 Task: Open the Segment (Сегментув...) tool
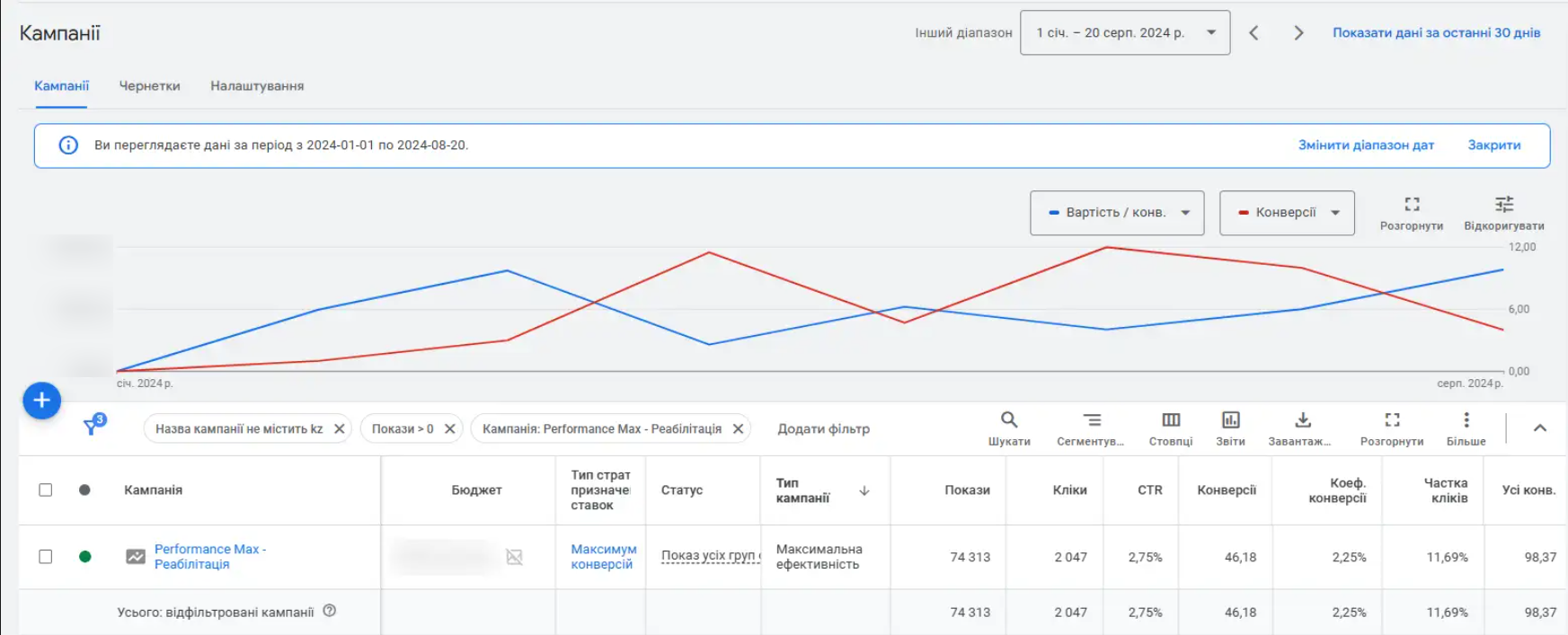point(1091,420)
